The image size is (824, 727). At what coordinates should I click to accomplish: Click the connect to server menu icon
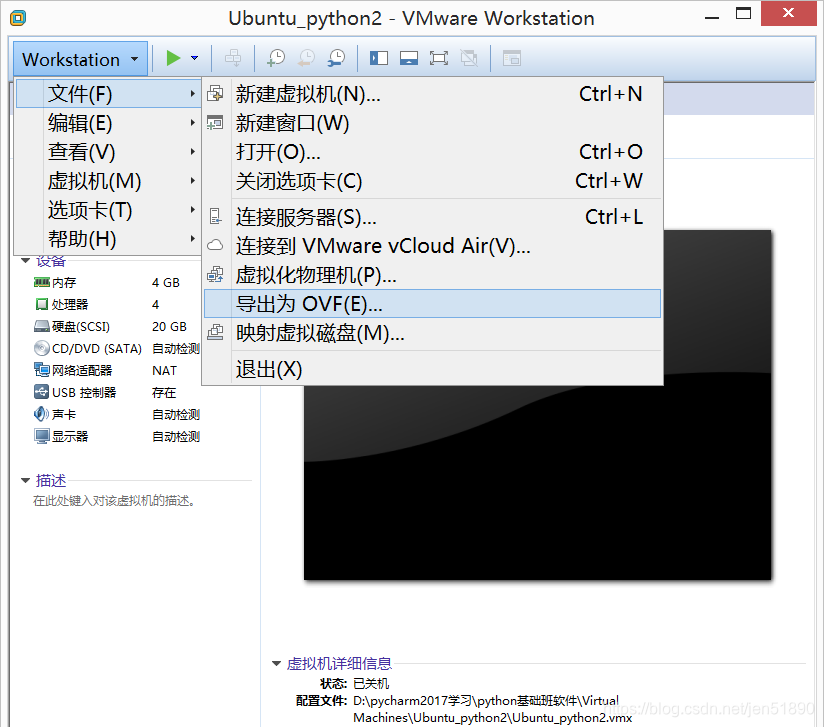[215, 216]
